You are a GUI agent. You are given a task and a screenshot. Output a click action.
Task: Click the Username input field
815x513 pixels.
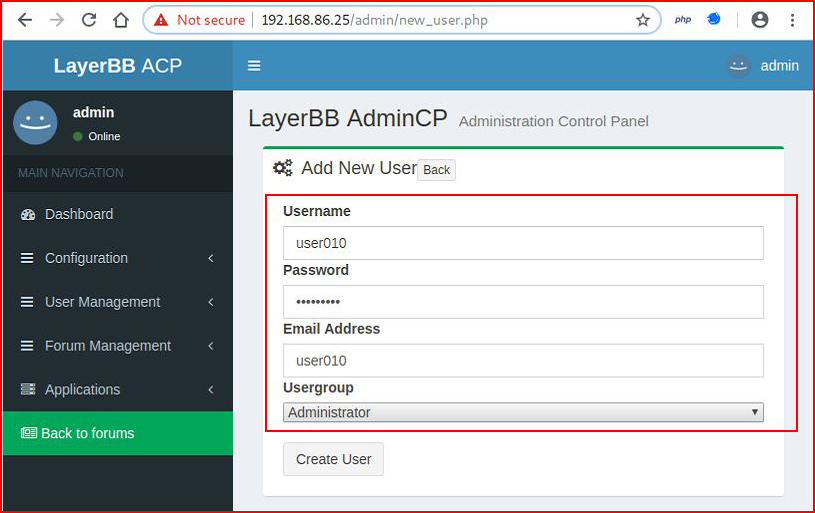(x=523, y=243)
